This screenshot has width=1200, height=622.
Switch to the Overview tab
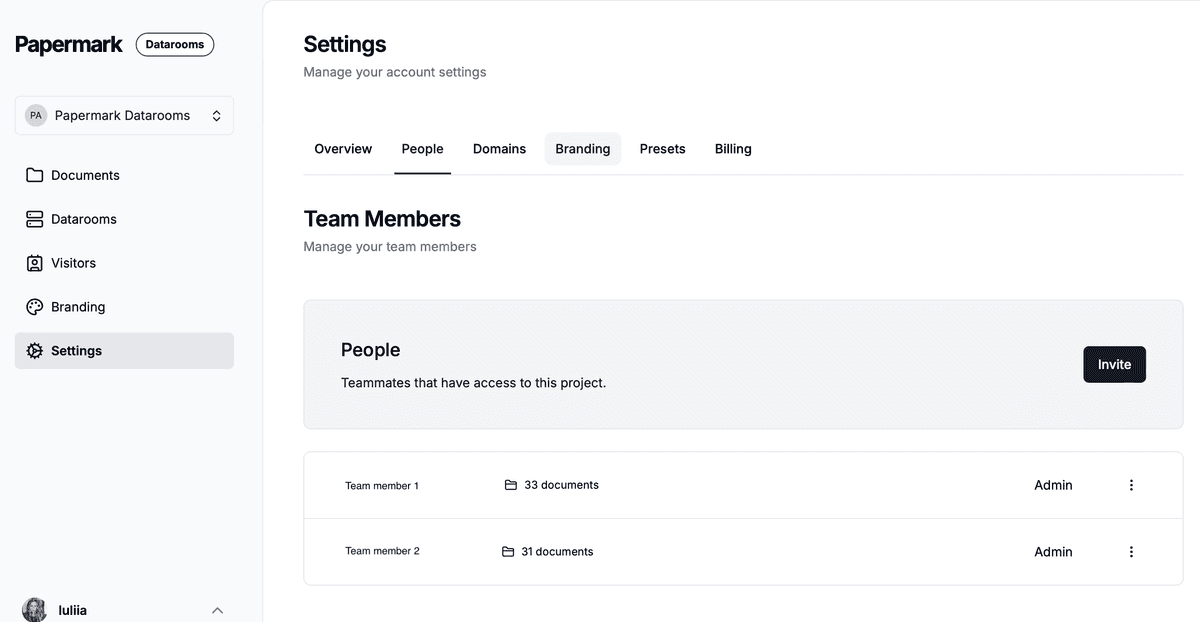(x=343, y=149)
